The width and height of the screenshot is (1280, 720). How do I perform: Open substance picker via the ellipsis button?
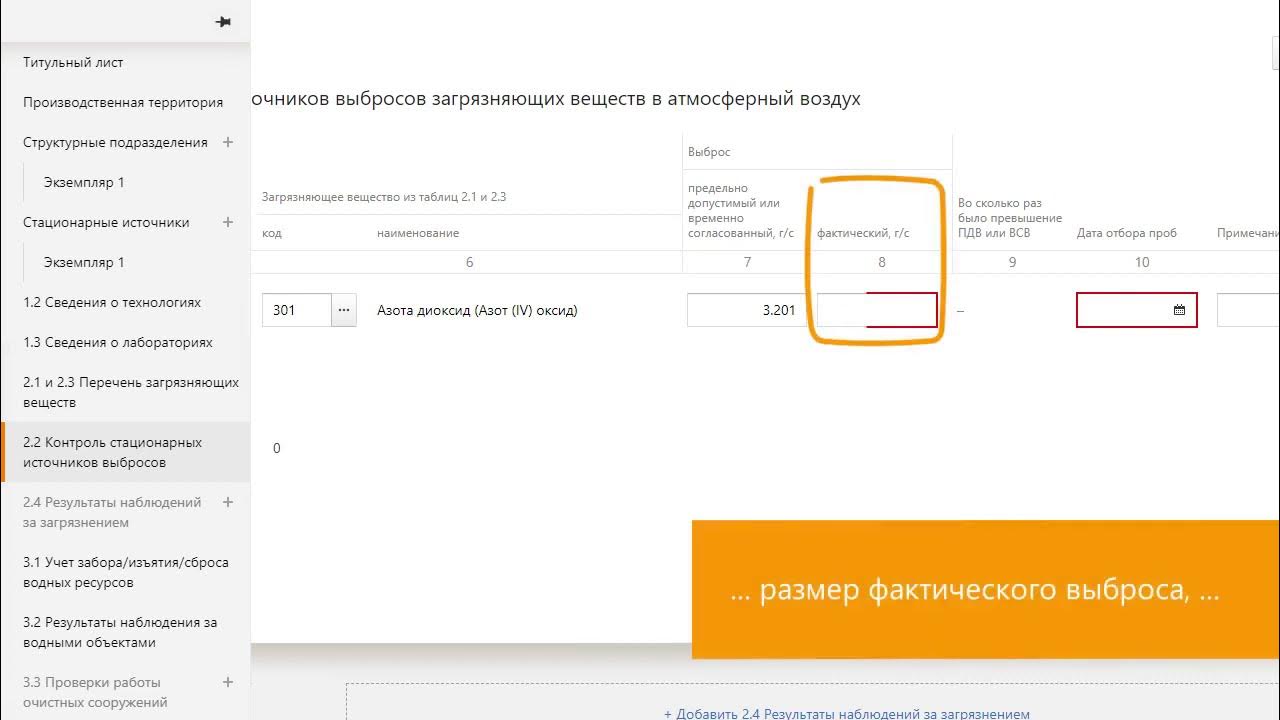click(x=344, y=310)
